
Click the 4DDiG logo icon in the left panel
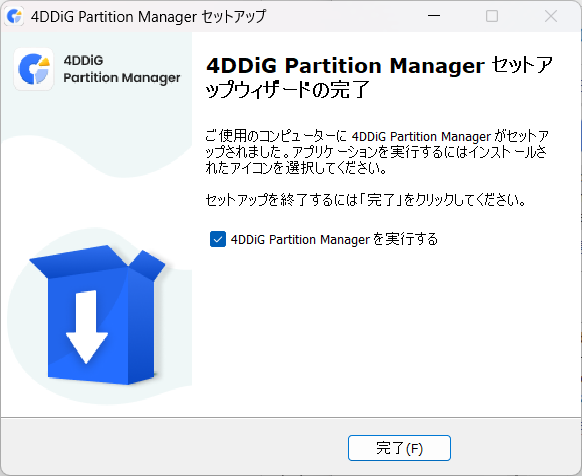click(34, 69)
